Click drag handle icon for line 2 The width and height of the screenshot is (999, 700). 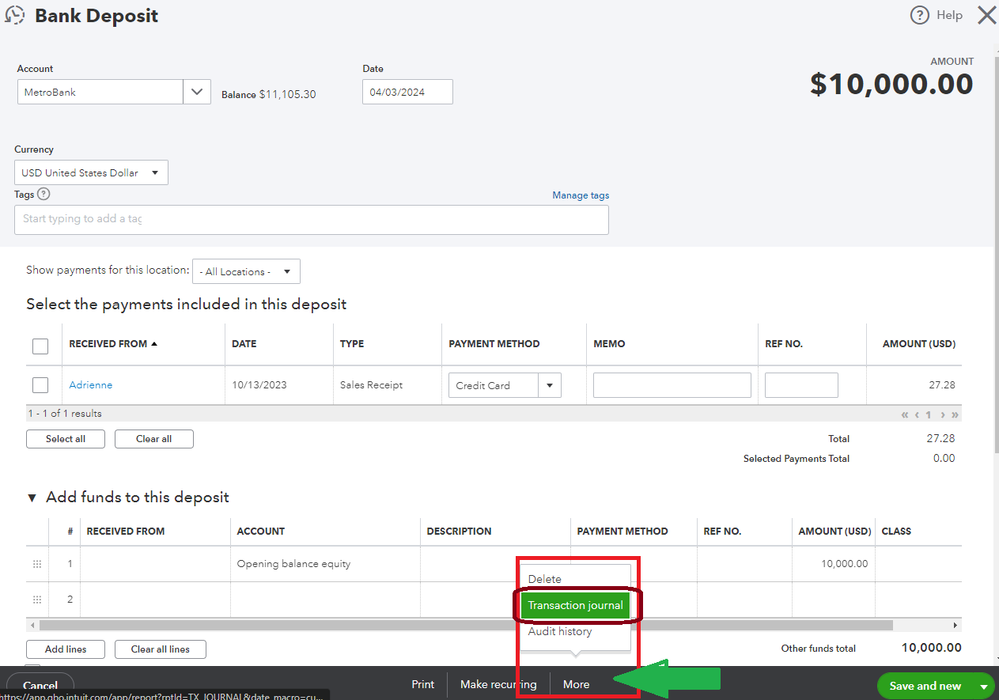pyautogui.click(x=37, y=599)
